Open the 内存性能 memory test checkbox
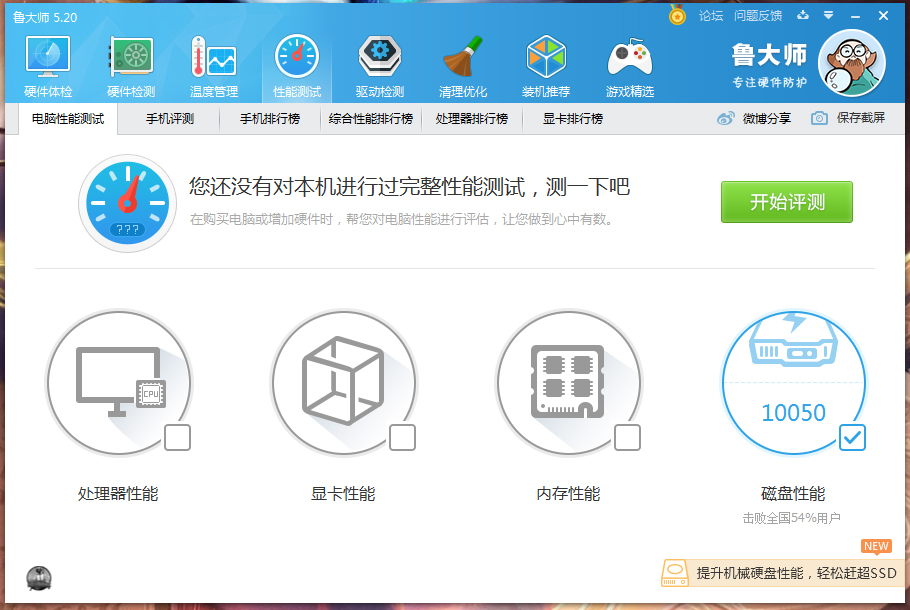Screen dimensions: 910x610 click(x=629, y=437)
